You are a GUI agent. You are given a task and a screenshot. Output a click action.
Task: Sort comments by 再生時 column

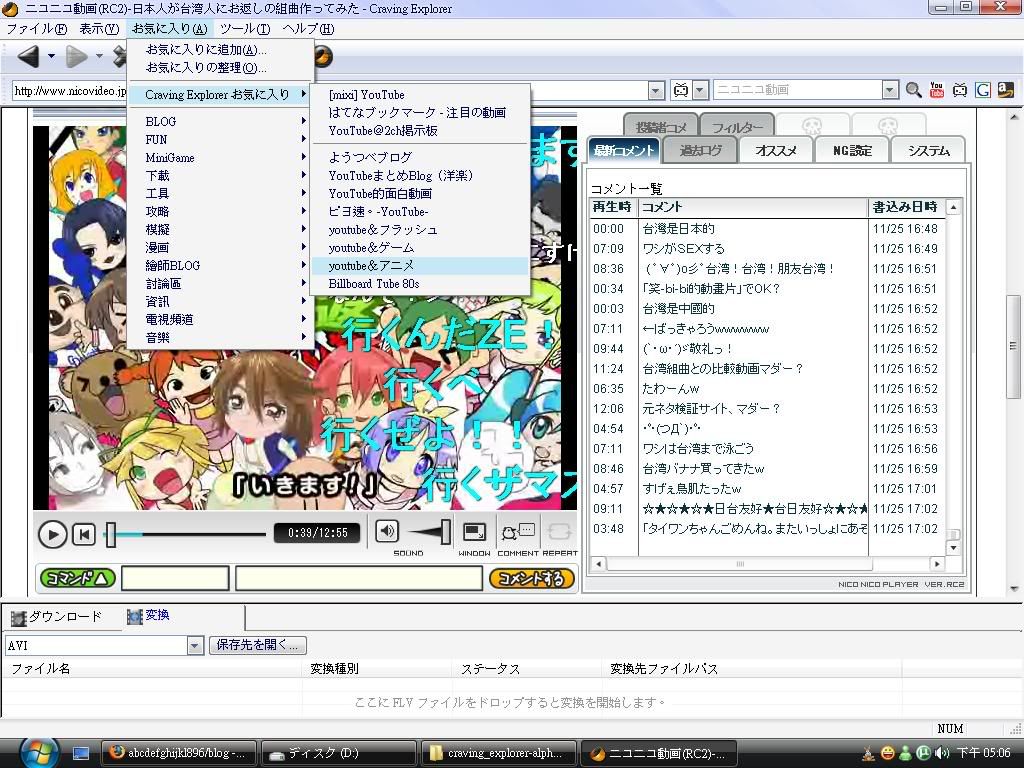pyautogui.click(x=613, y=207)
